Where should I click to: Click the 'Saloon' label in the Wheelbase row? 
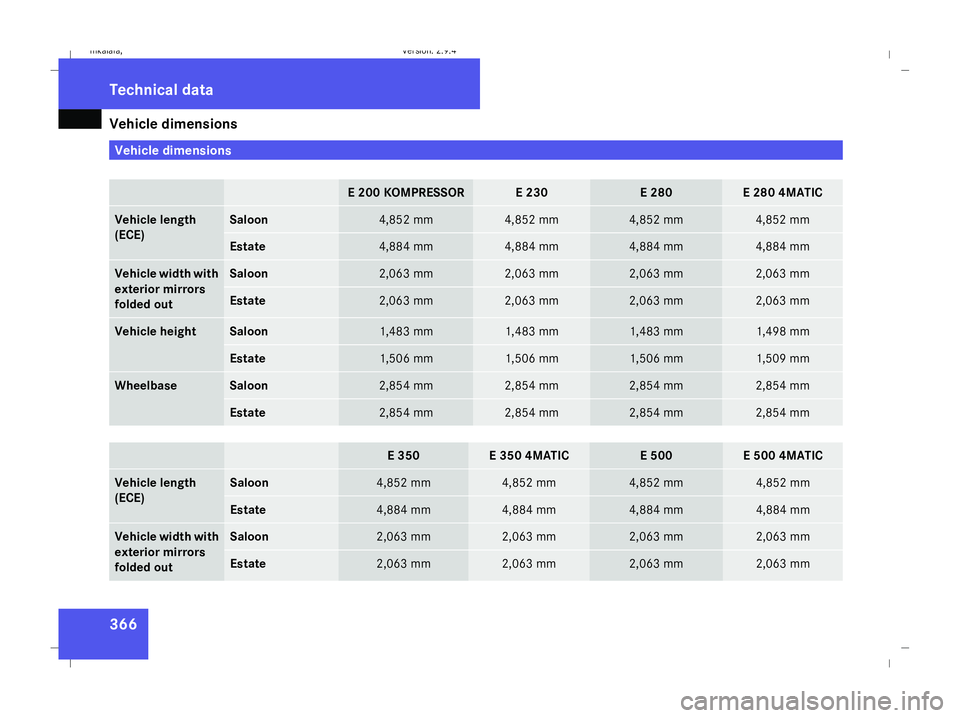[249, 386]
